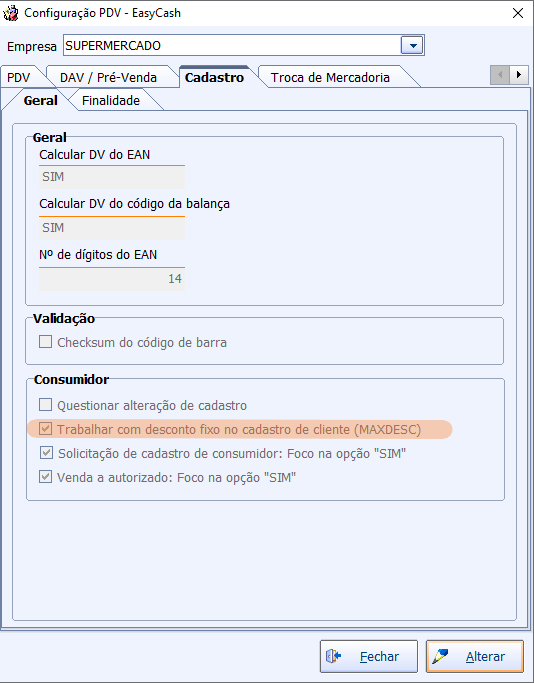Switch to the PDV tab
This screenshot has width=534, height=683.
click(x=18, y=78)
